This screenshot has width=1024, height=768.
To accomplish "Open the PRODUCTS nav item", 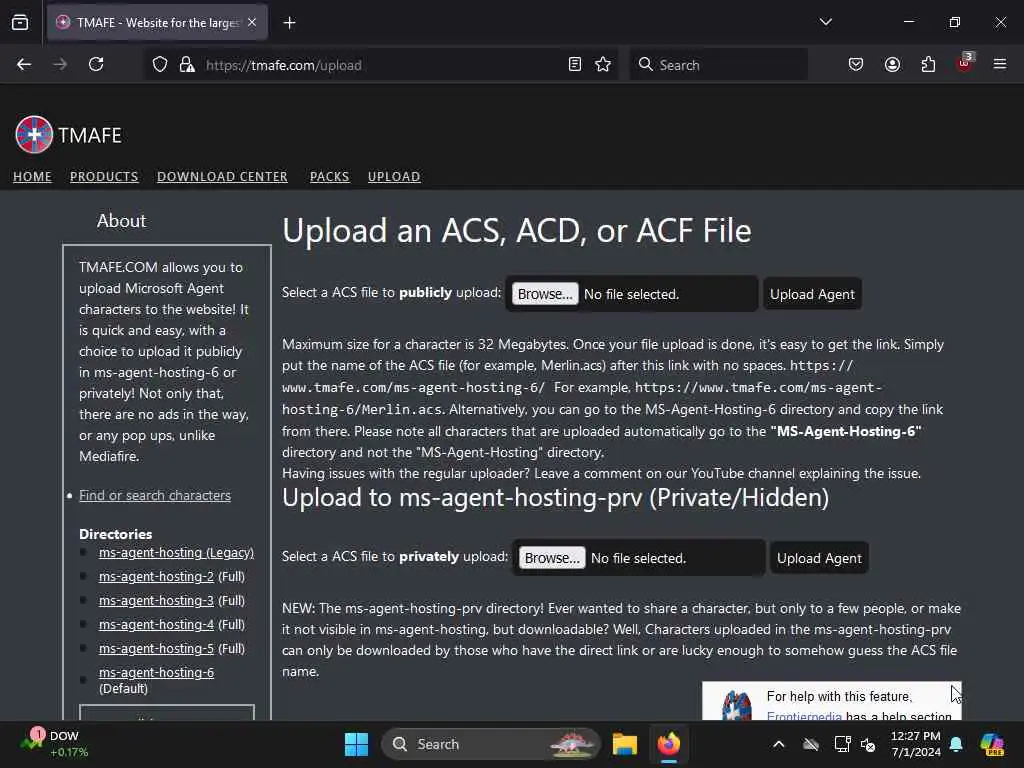I will point(104,176).
